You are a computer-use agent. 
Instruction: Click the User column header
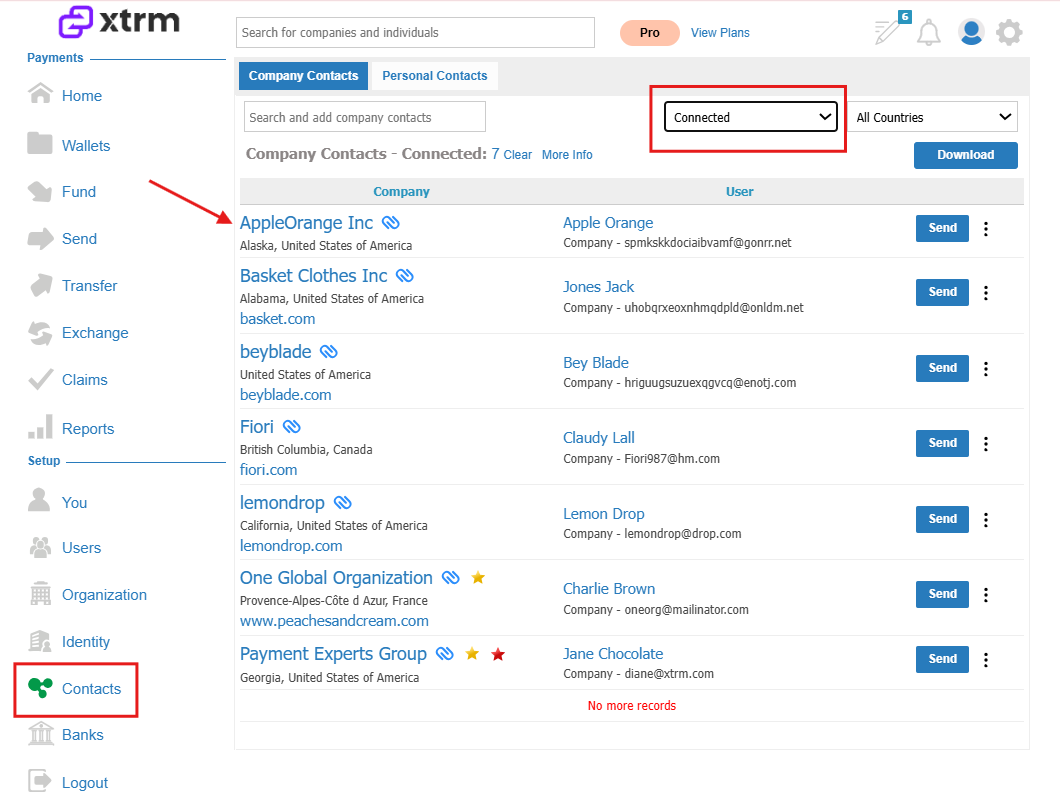coord(740,191)
